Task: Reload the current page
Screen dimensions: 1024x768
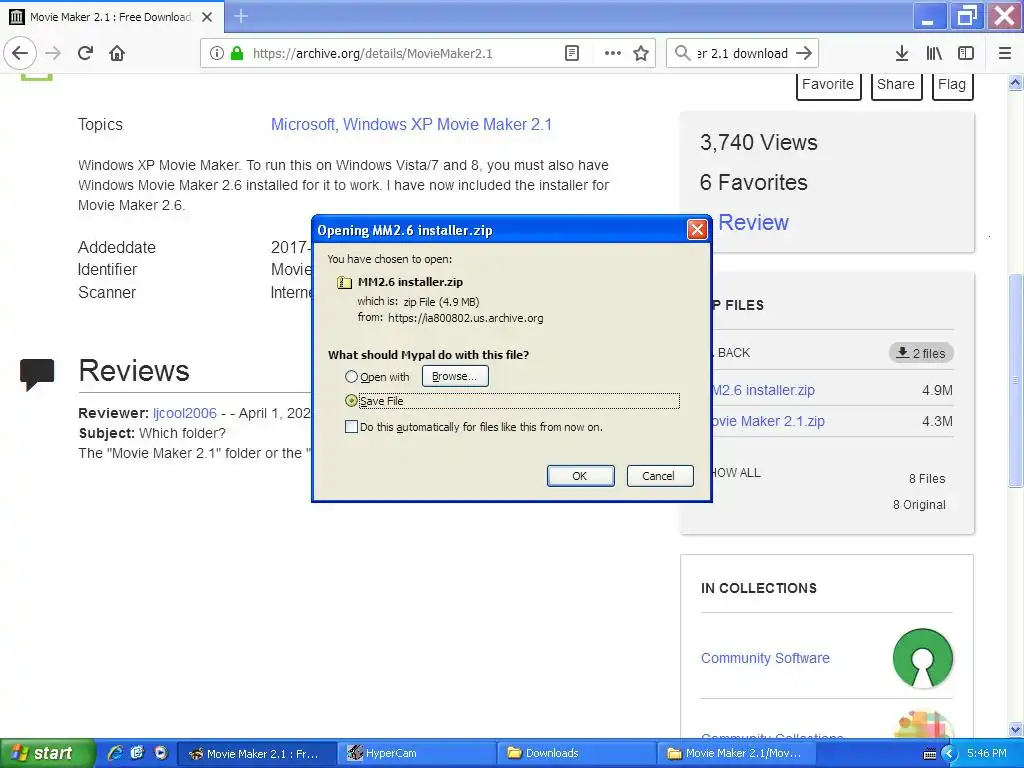Action: 86,54
